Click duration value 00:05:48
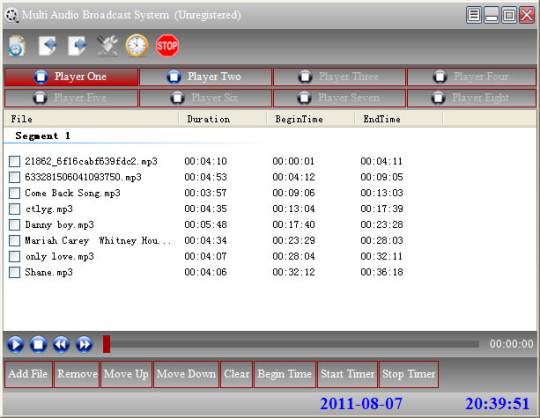Viewport: 540px width, 418px height. click(206, 224)
